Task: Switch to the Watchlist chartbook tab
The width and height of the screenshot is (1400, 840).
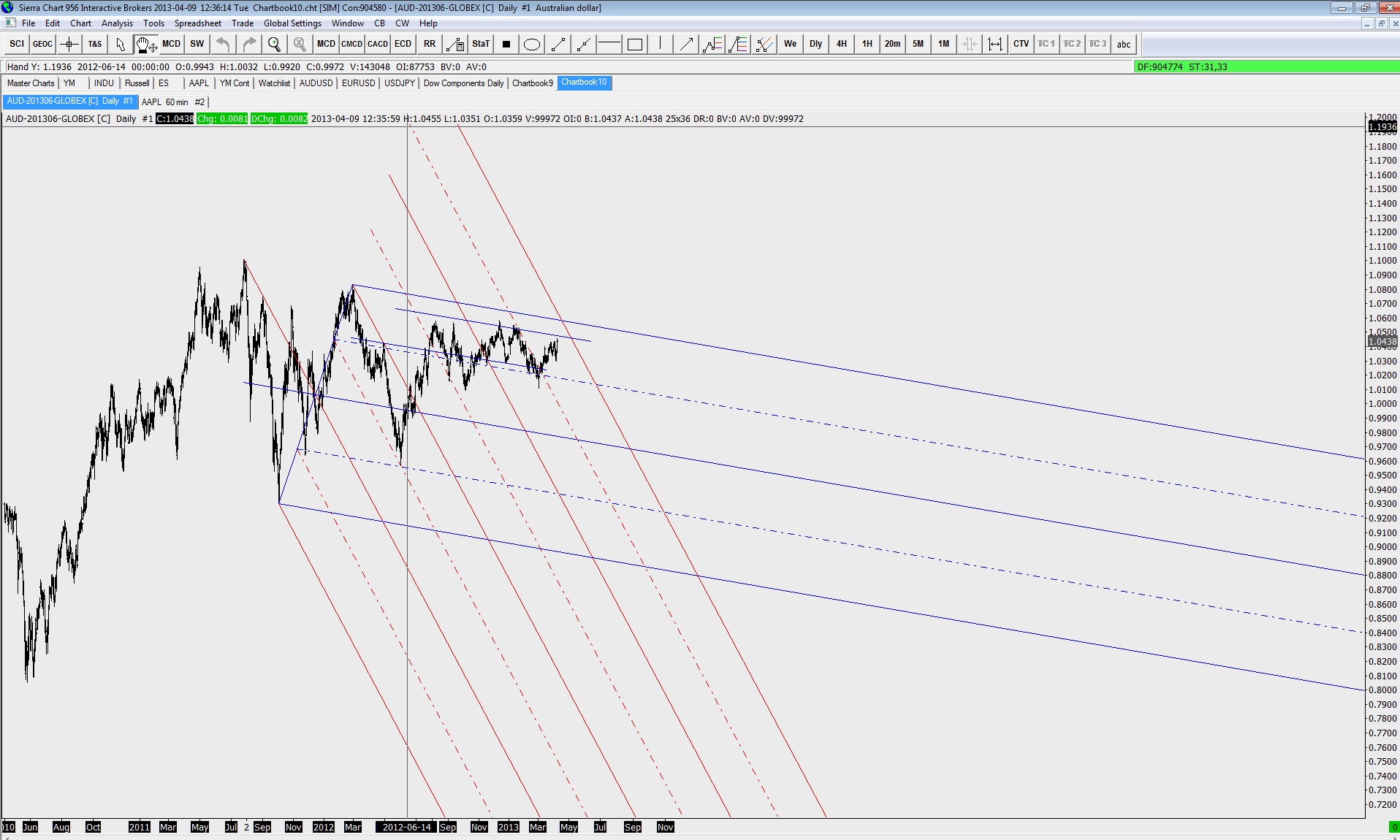Action: click(274, 83)
